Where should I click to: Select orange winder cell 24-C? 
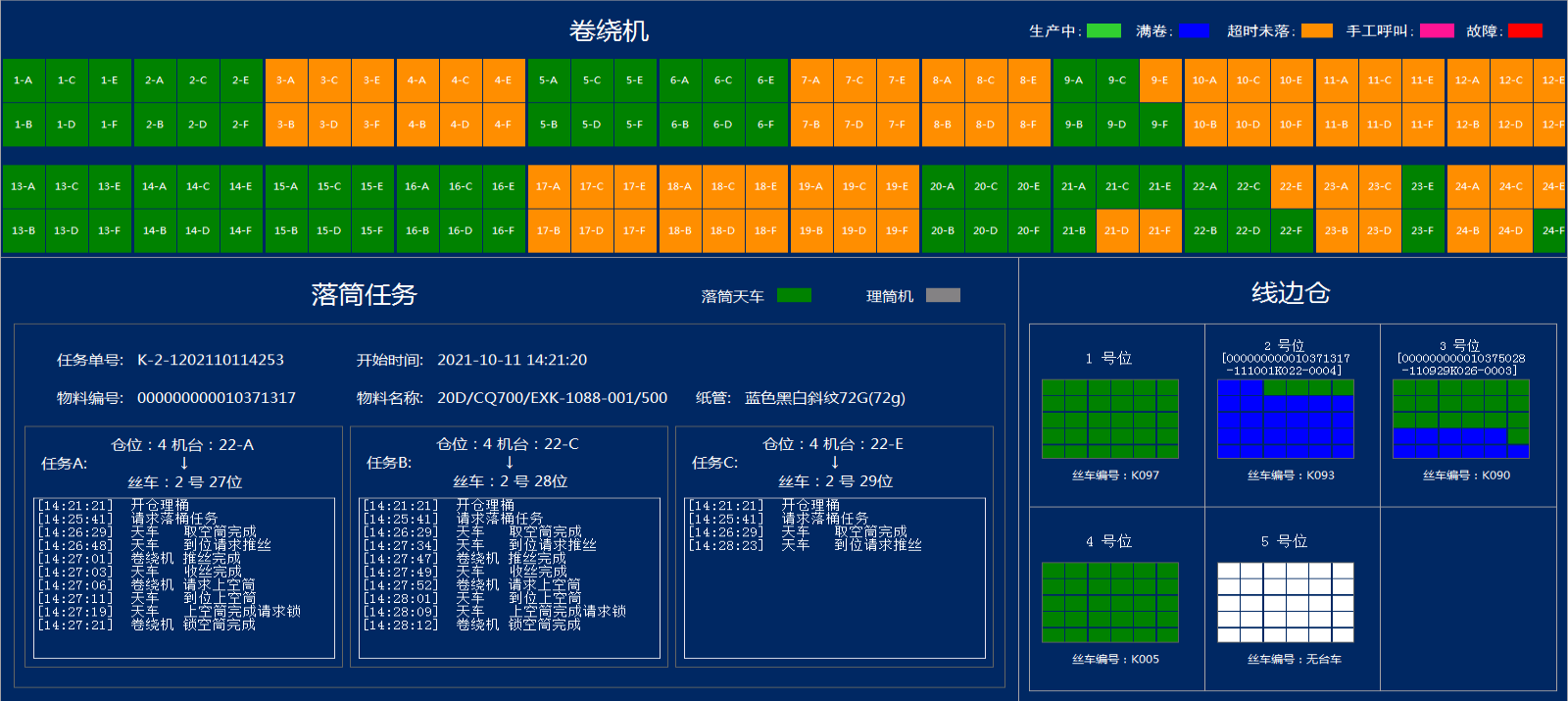1511,186
